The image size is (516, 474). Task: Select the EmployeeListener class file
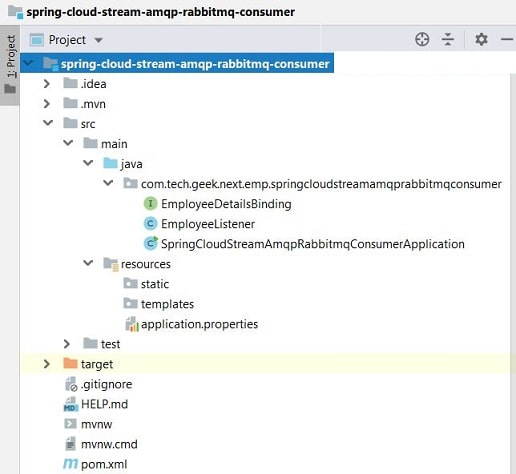[208, 224]
